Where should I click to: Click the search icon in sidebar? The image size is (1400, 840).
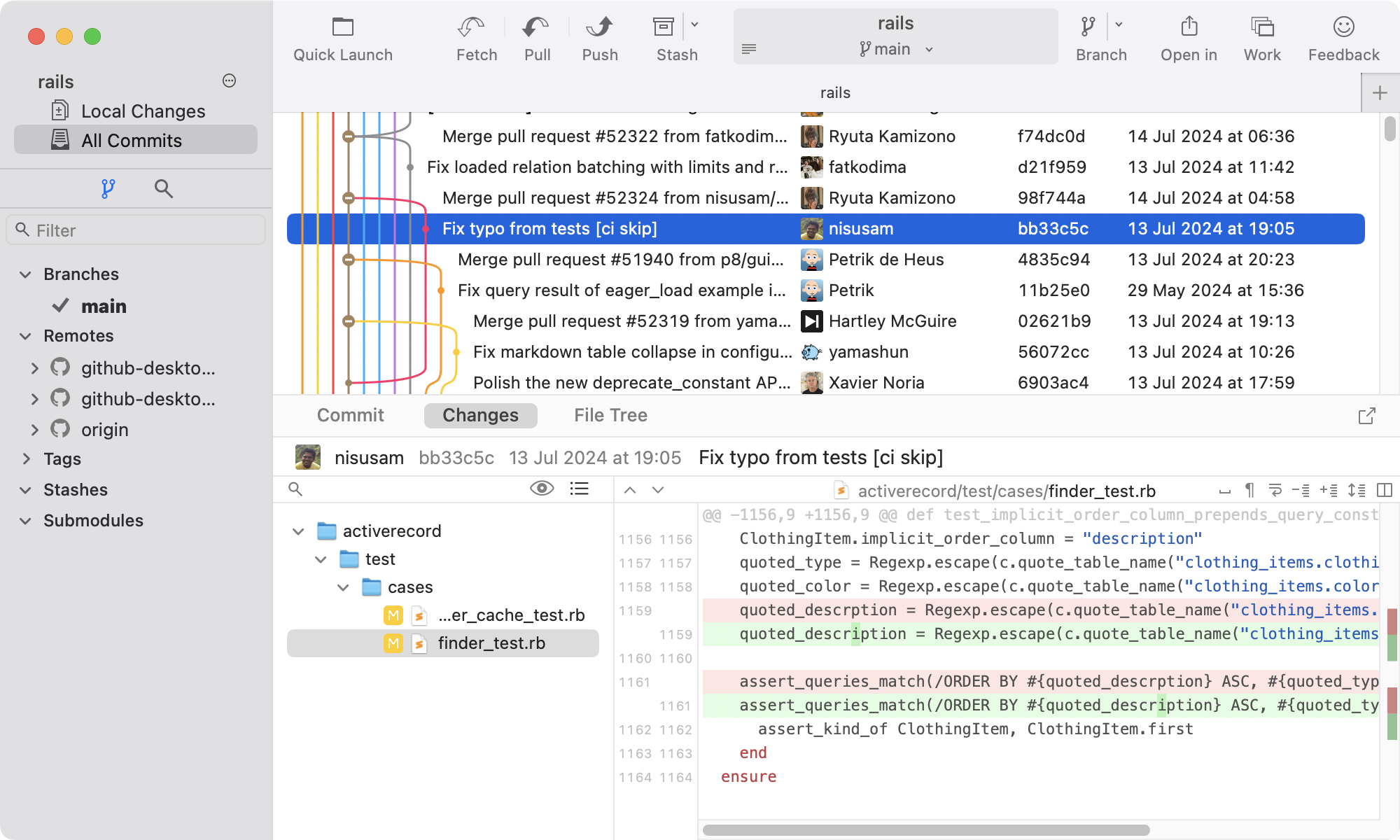163,188
